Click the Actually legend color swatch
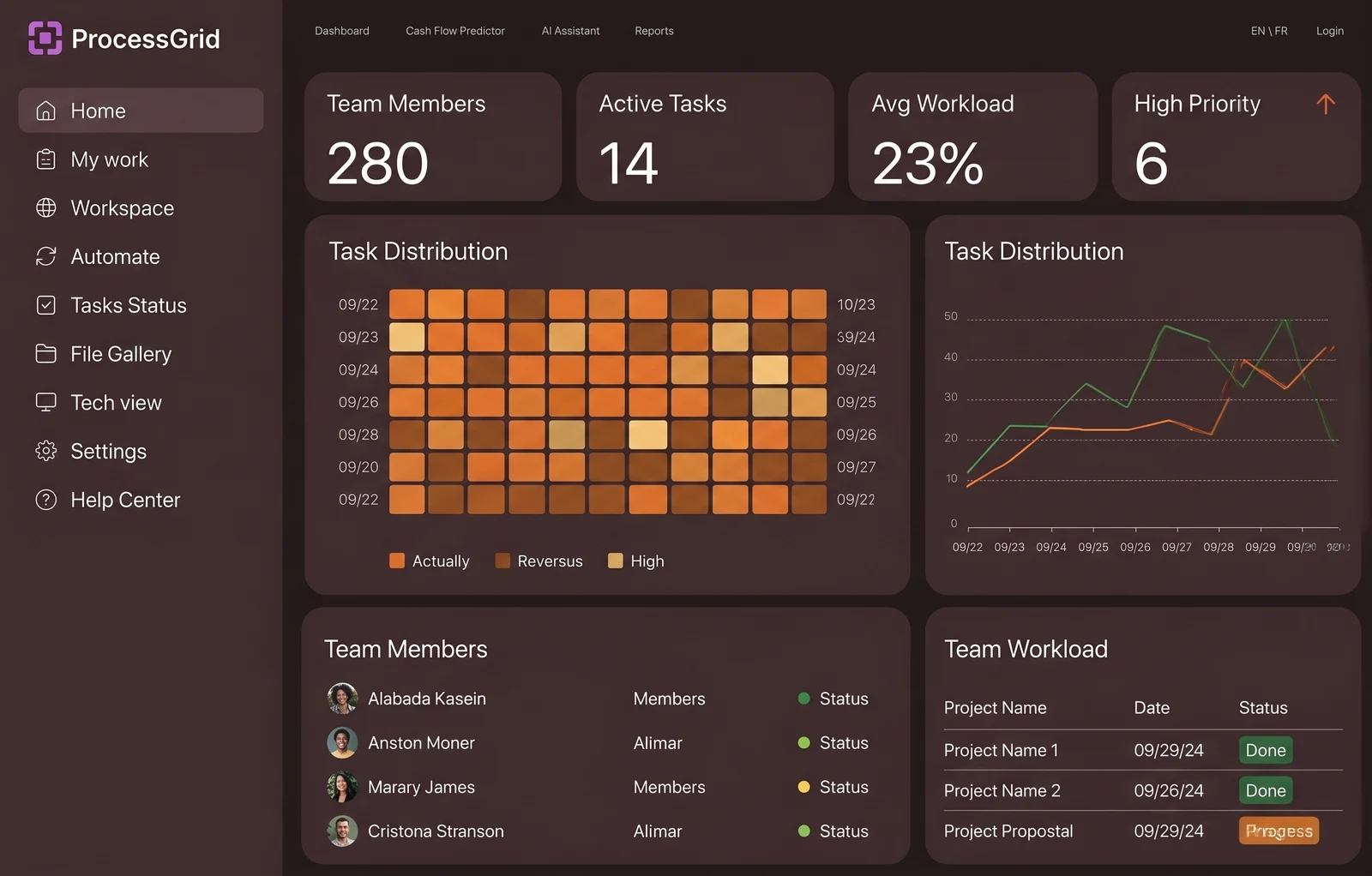 (397, 561)
